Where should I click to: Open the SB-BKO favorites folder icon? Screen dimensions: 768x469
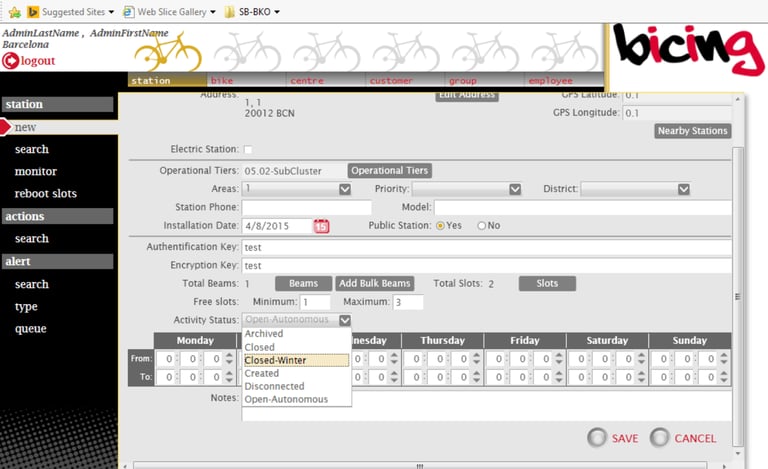tap(229, 12)
